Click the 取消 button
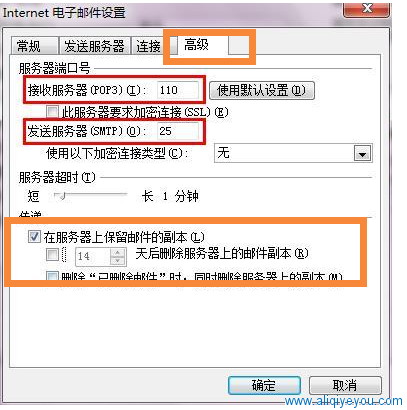This screenshot has height=410, width=407. 345,386
